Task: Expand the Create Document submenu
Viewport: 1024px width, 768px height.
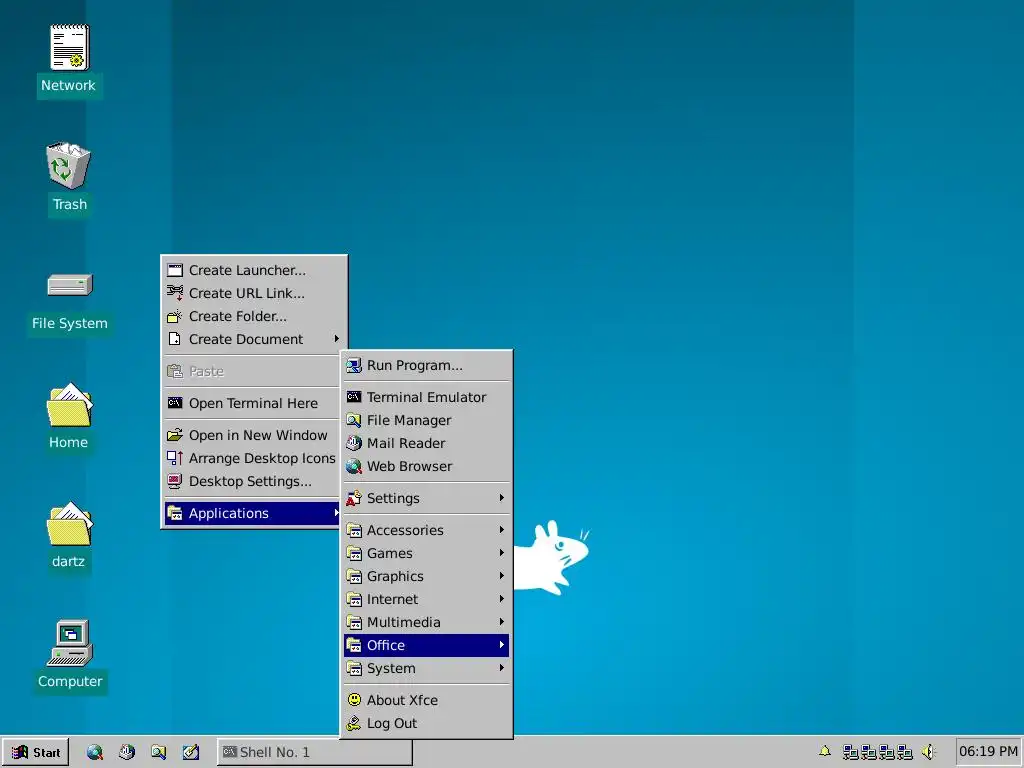Action: point(253,340)
